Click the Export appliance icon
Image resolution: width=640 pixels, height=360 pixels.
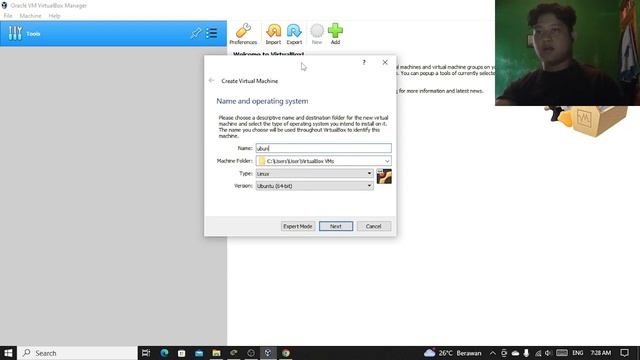click(x=294, y=34)
